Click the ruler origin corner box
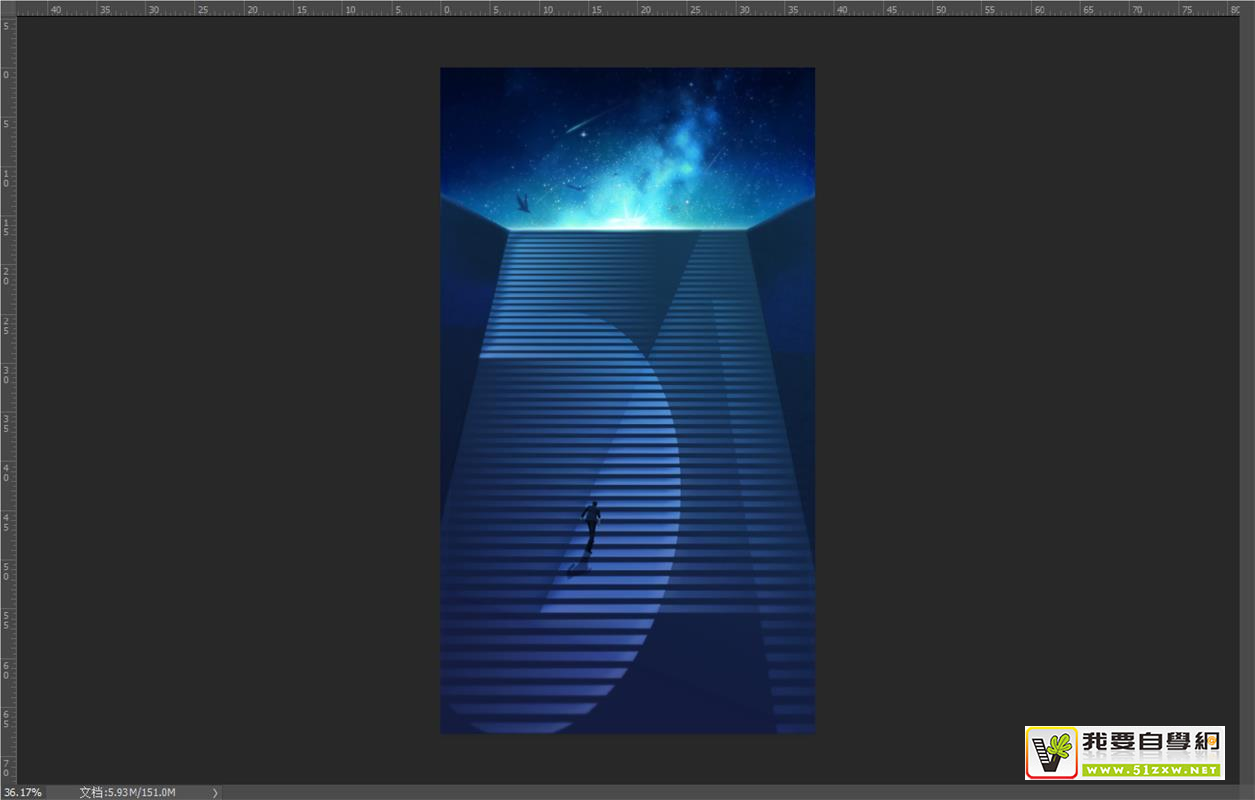1255x800 pixels. (8, 8)
